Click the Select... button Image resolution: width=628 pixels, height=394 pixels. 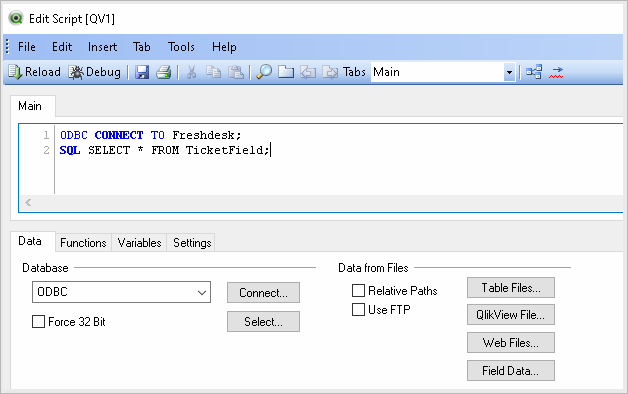263,322
